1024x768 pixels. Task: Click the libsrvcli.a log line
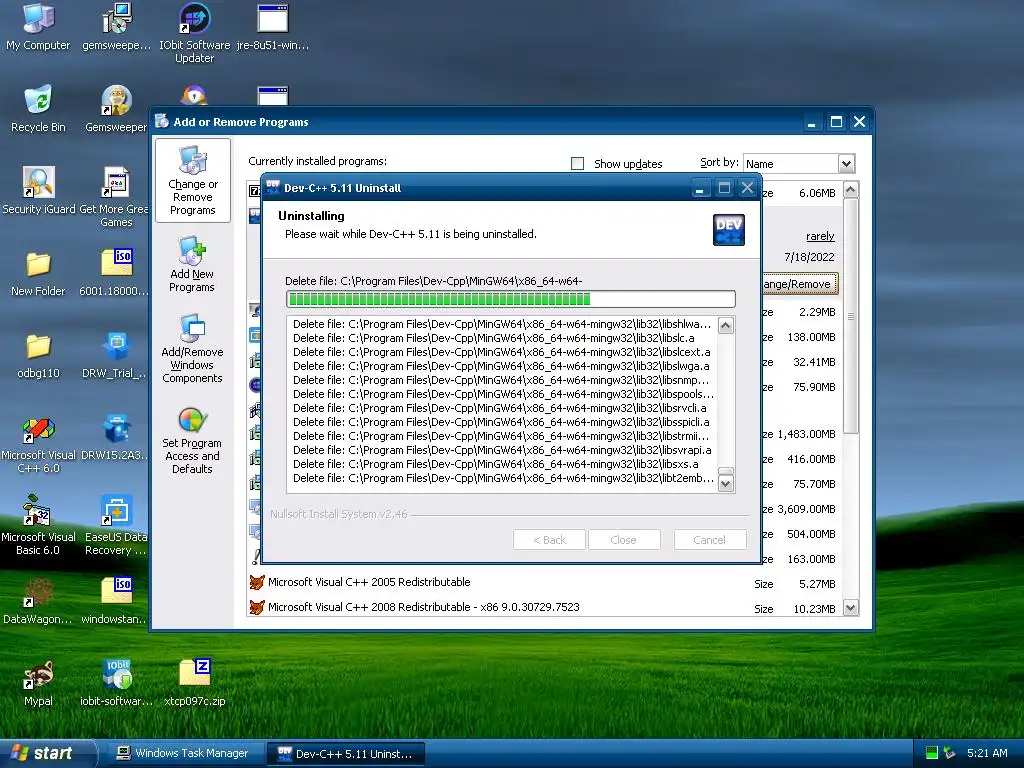pyautogui.click(x=500, y=408)
